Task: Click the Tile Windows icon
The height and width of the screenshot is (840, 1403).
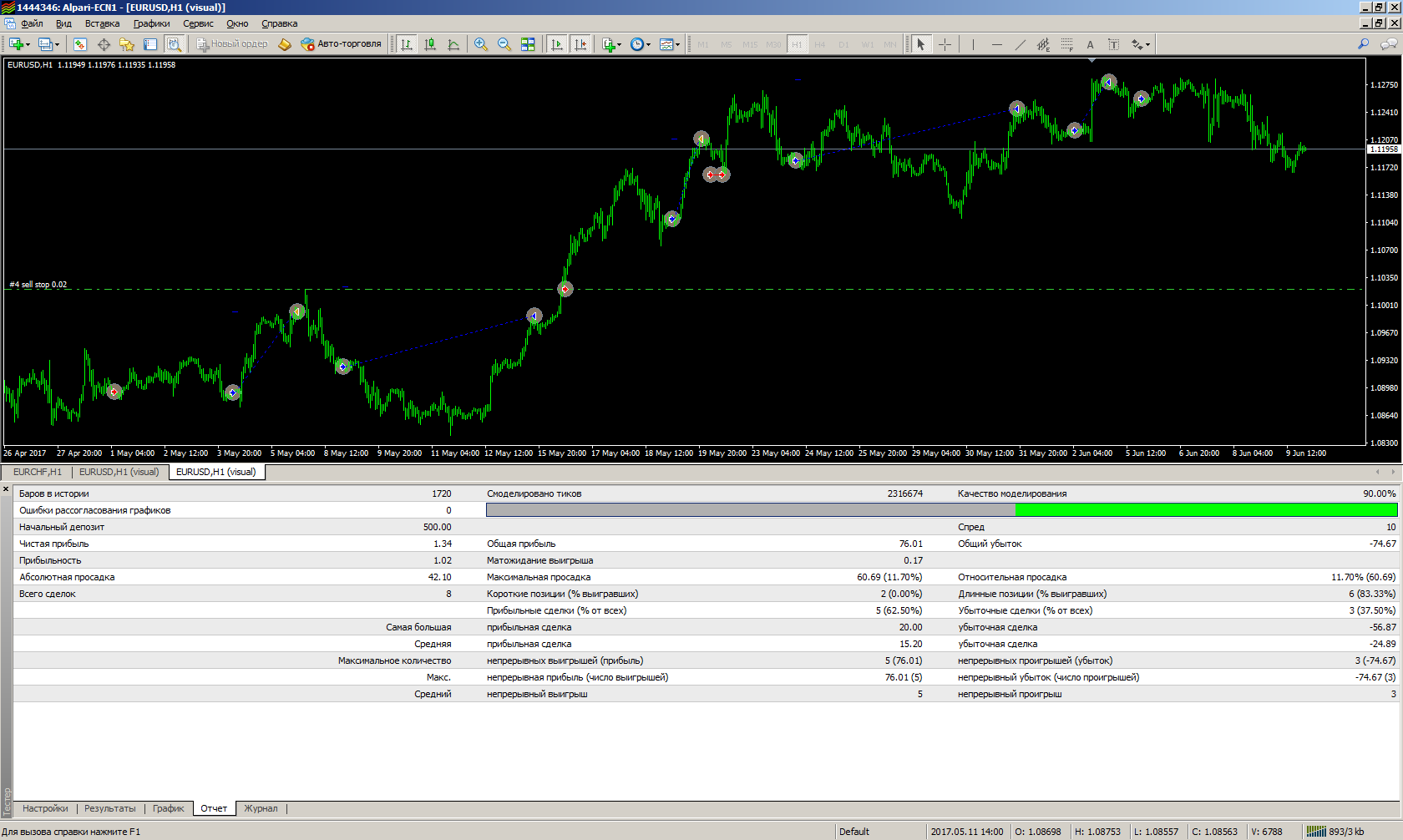Action: click(x=528, y=44)
